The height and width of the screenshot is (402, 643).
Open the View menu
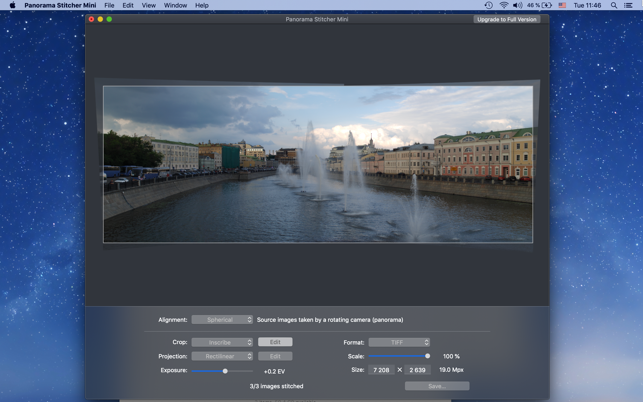(x=148, y=5)
